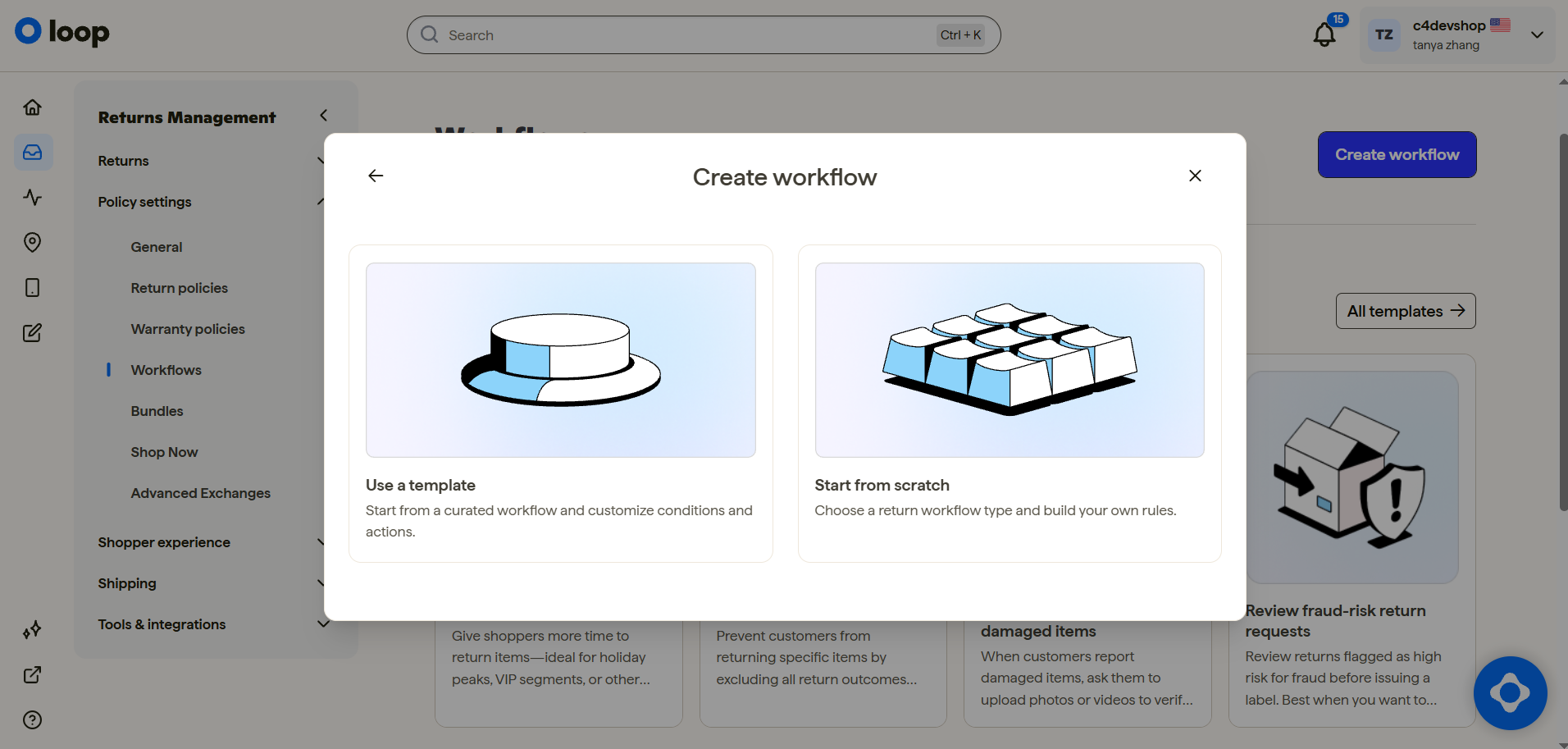Open the mobile device icon in left rail
This screenshot has height=749, width=1568.
pyautogui.click(x=32, y=288)
